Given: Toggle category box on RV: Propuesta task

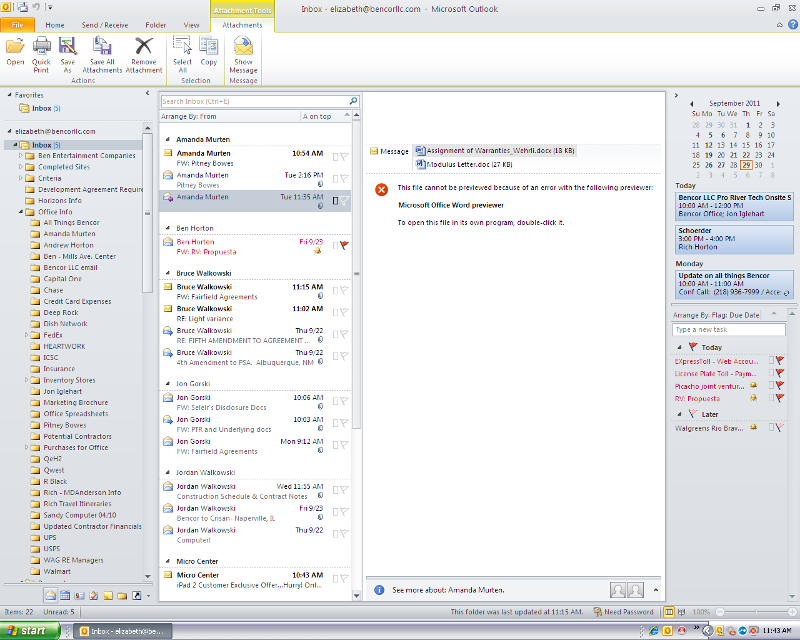Looking at the screenshot, I should pos(771,398).
